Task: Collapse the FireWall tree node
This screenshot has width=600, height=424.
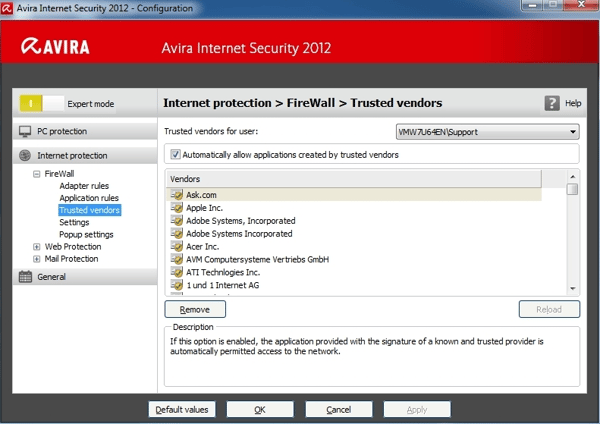Action: tap(36, 174)
